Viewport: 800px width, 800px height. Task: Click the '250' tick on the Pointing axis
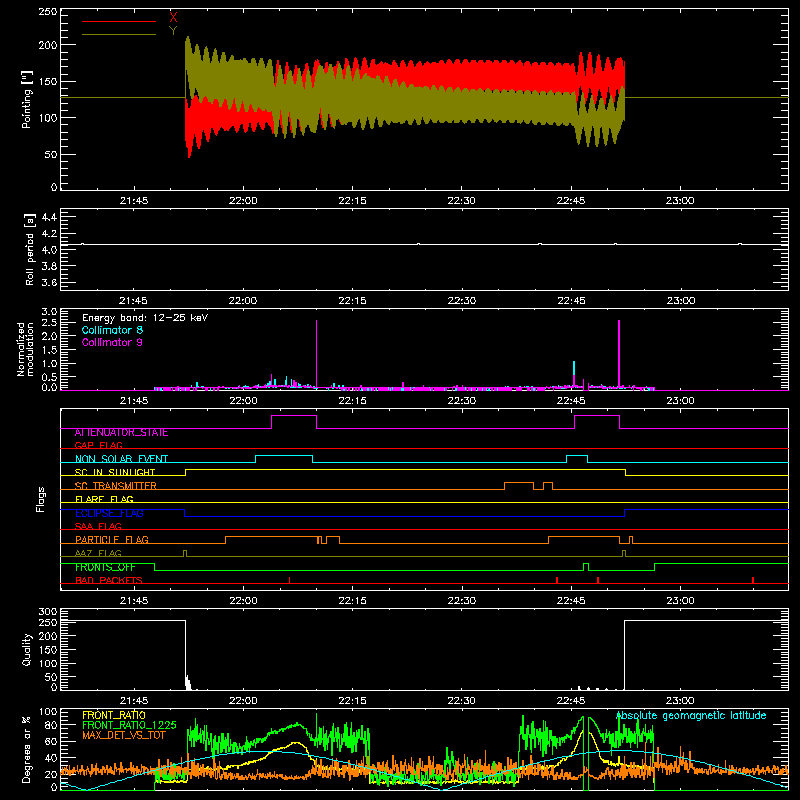(x=47, y=11)
